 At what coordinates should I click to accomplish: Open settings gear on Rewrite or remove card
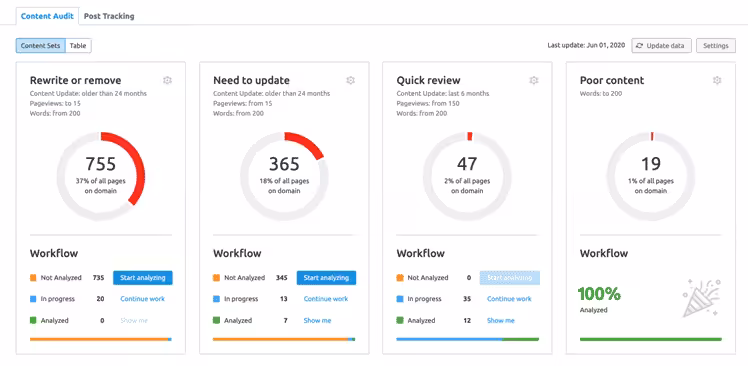[x=167, y=80]
